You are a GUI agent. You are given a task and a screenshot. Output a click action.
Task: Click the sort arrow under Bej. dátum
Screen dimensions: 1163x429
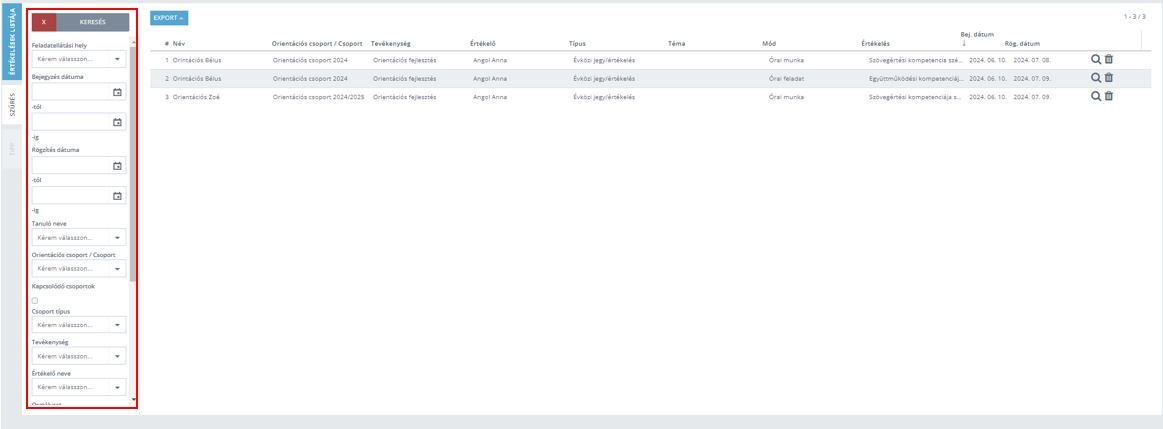(963, 43)
